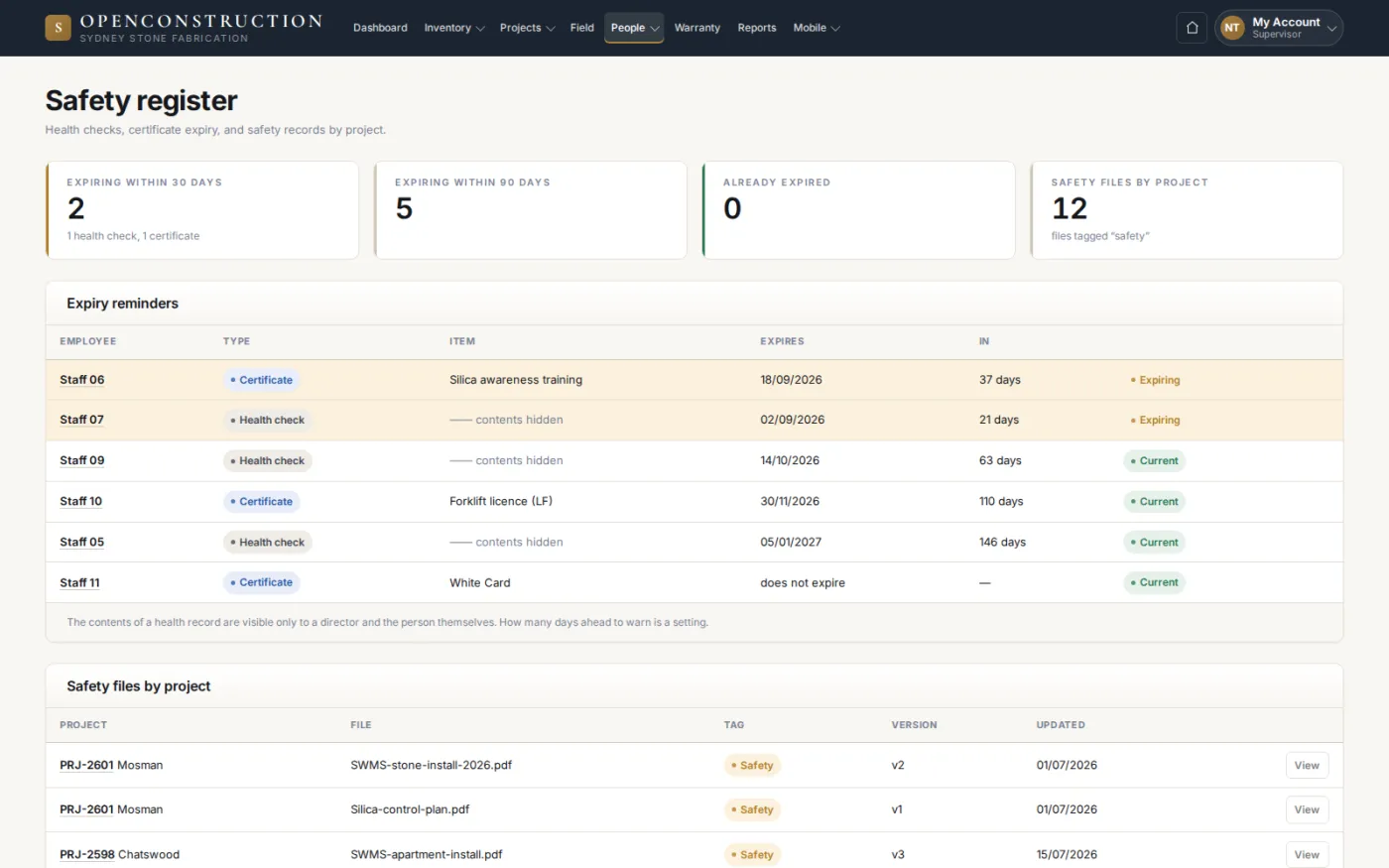Click the Expiring within 30 days card

coord(202,210)
